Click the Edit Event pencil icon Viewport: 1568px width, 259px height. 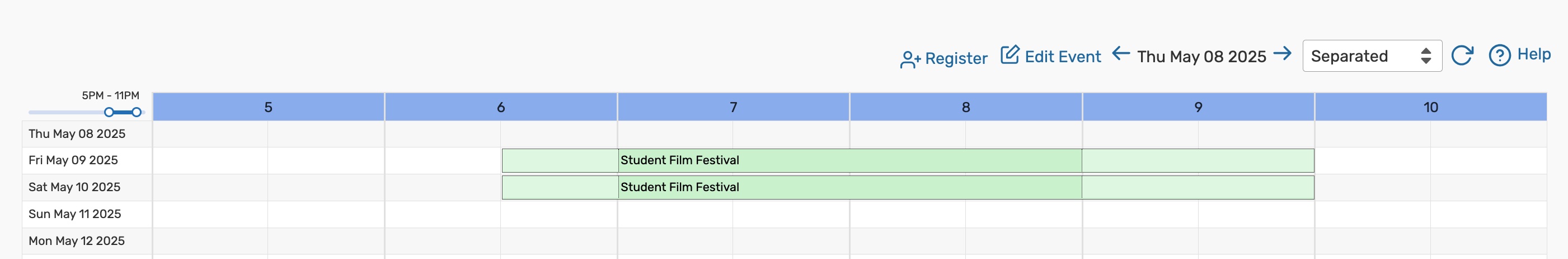tap(1009, 55)
